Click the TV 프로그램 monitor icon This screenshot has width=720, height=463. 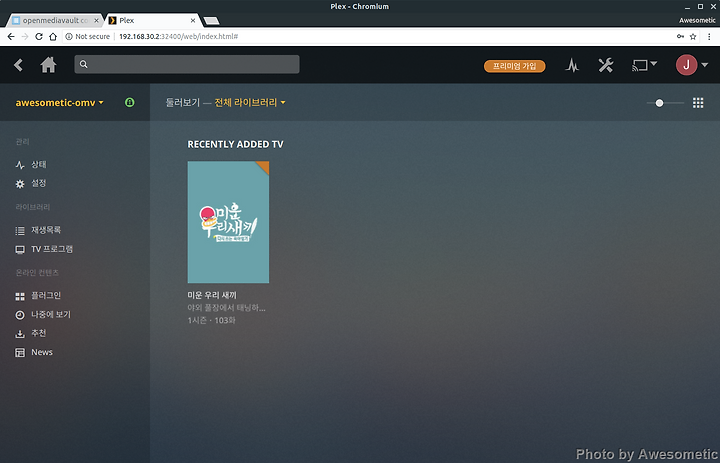[x=20, y=250]
